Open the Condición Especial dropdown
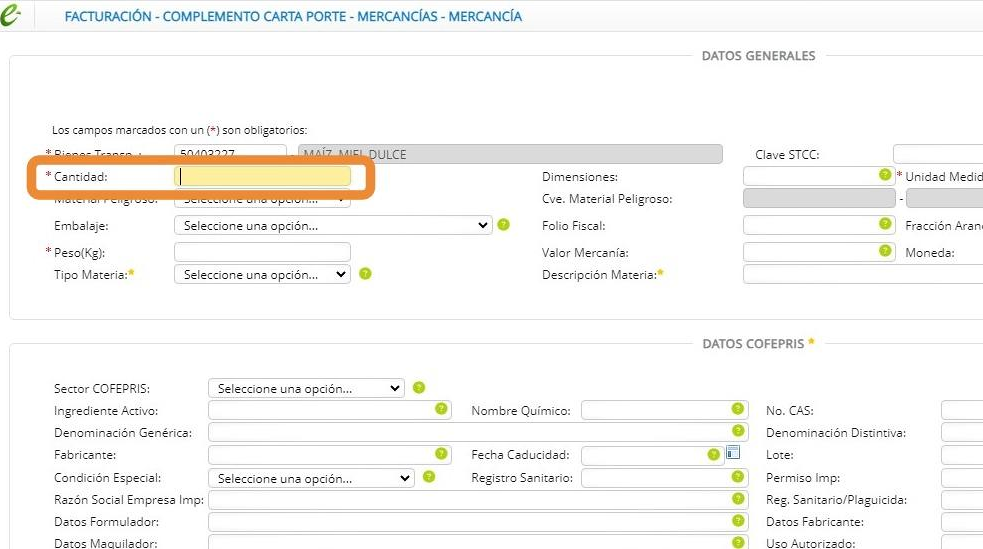This screenshot has width=983, height=549. 312,478
